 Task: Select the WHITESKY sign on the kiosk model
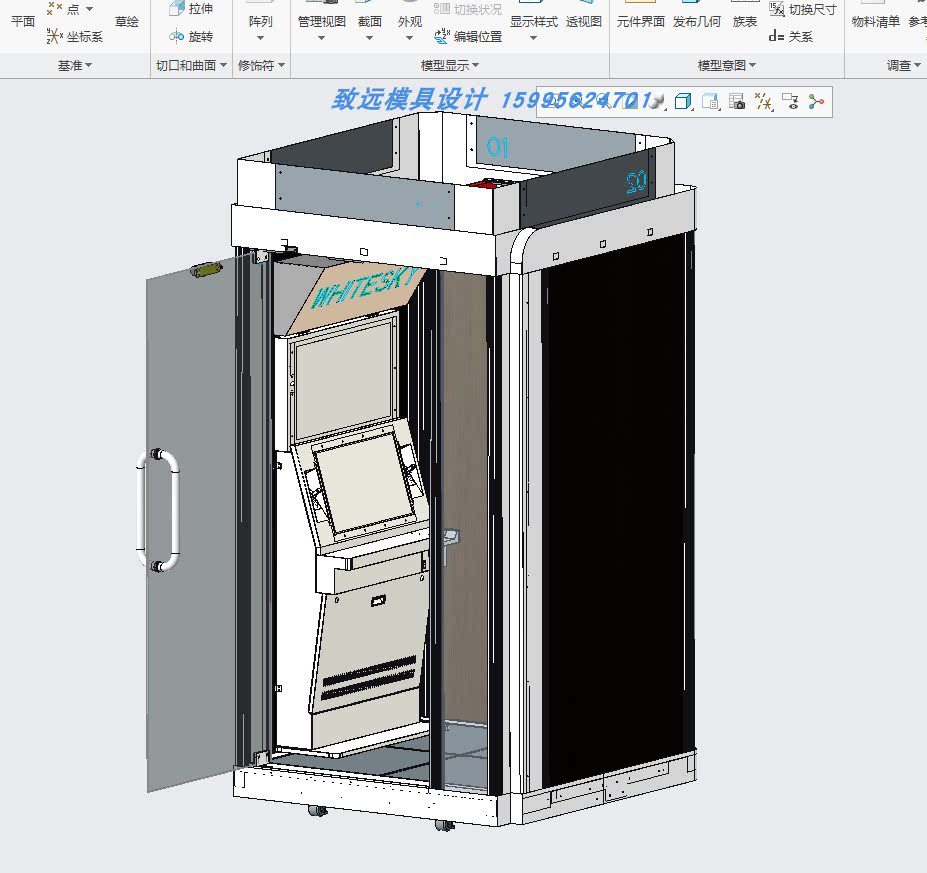click(367, 288)
